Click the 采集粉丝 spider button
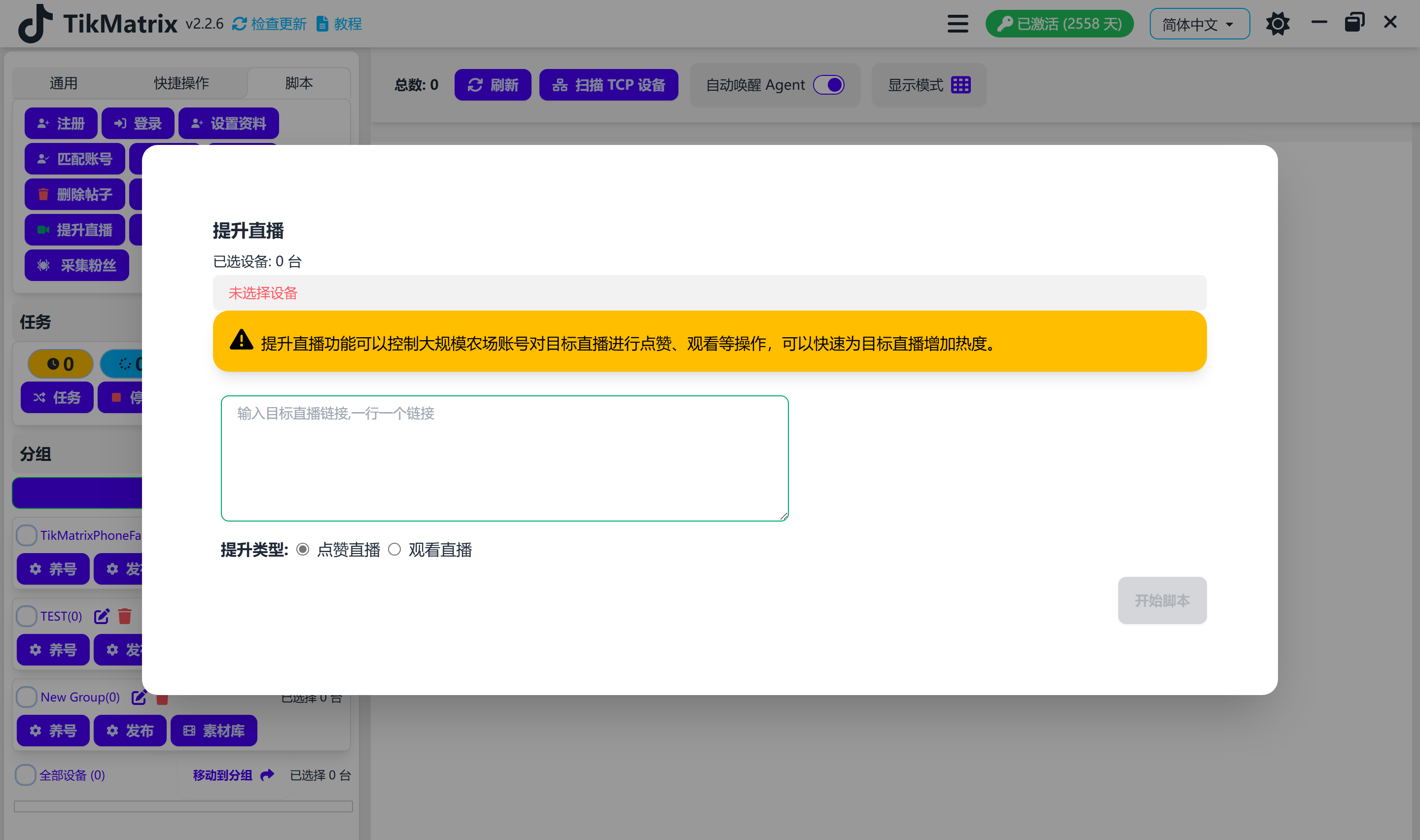1420x840 pixels. [x=77, y=266]
